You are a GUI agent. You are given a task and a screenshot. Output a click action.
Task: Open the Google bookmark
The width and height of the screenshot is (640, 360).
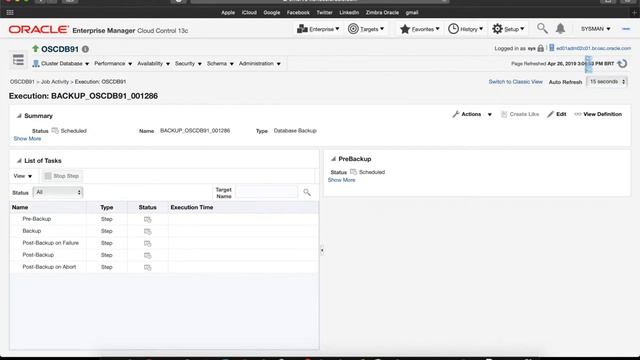click(x=272, y=13)
